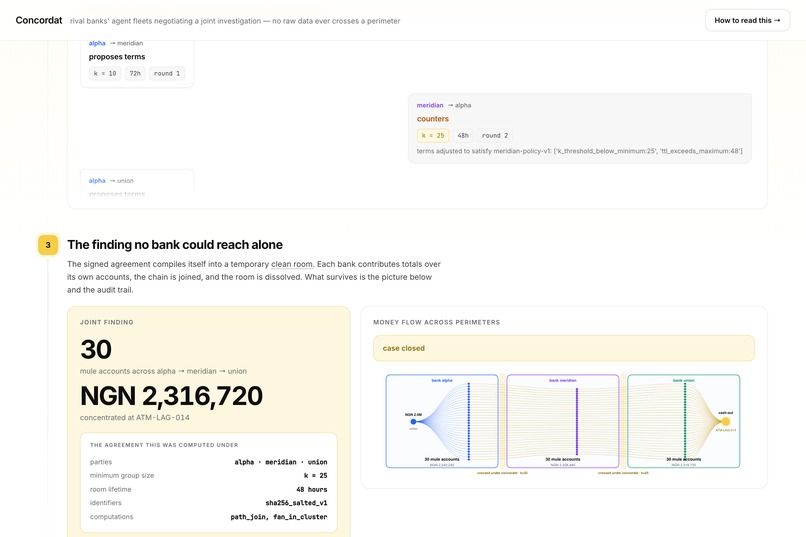
Task: Click the "mule accounts across alpha → meridian → union" caption
Action: [163, 371]
